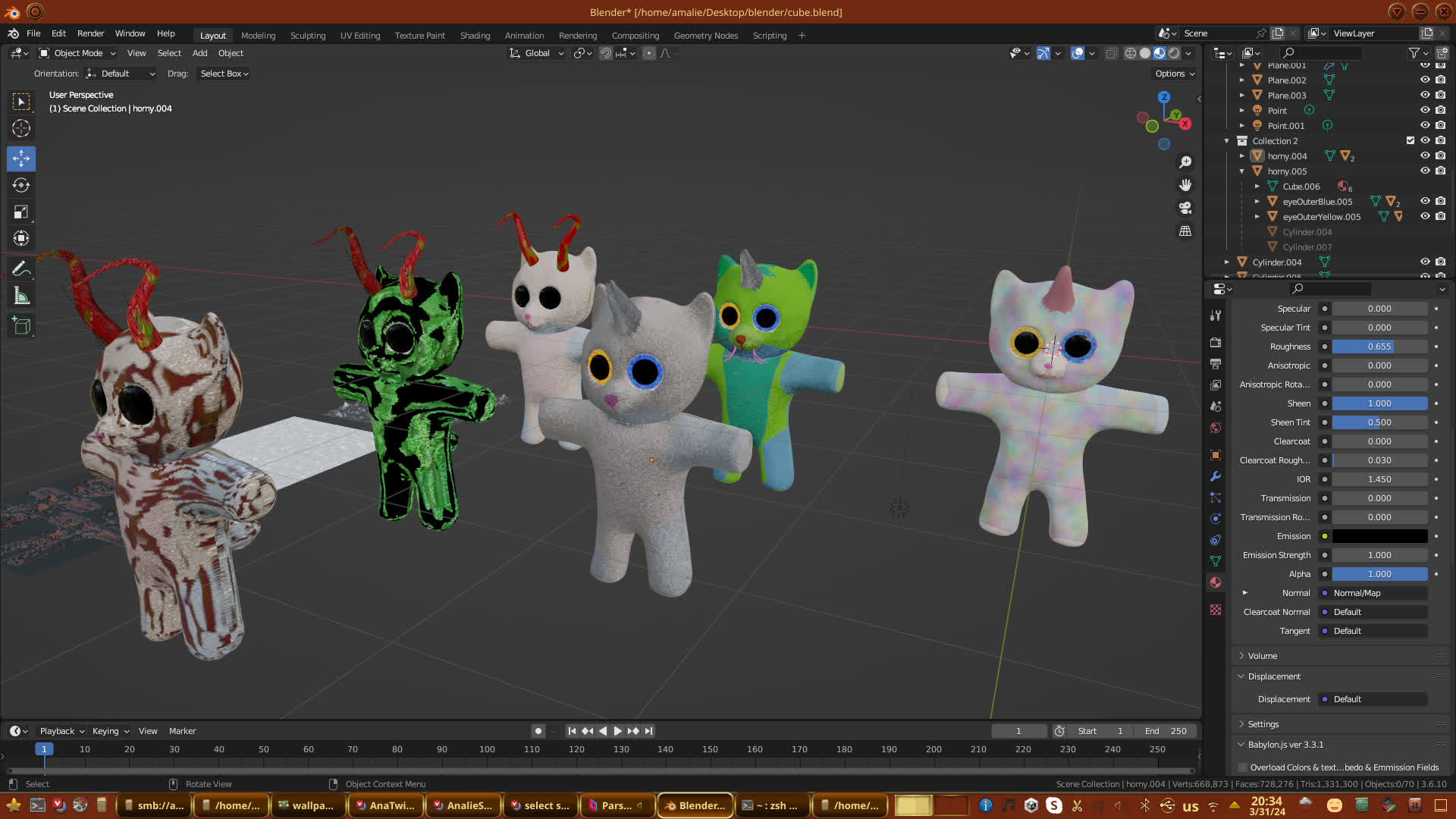Activate the Annotate pencil tool
Image resolution: width=1456 pixels, height=819 pixels.
[21, 269]
